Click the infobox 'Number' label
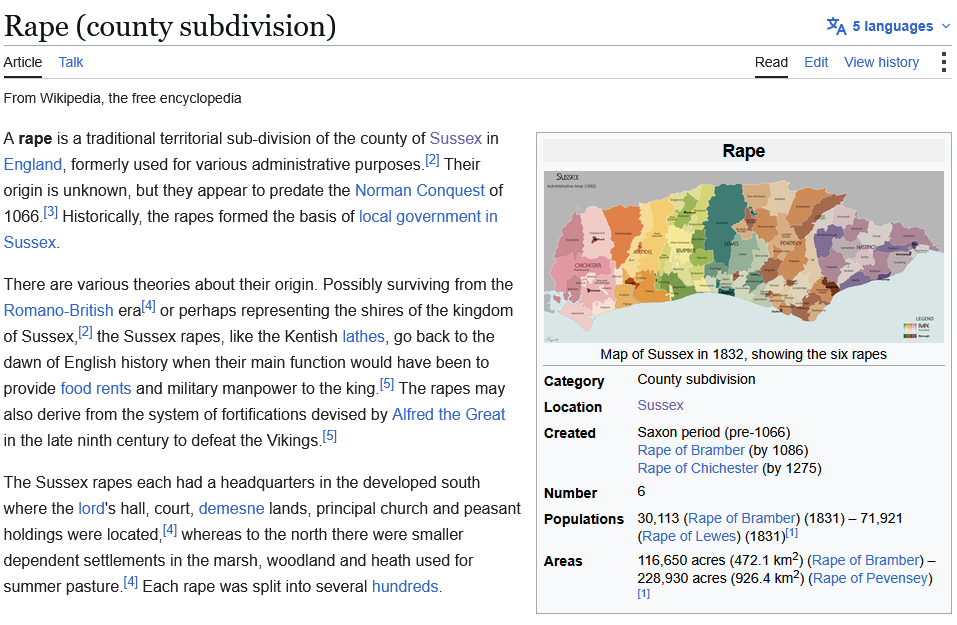This screenshot has width=957, height=625. 571,493
